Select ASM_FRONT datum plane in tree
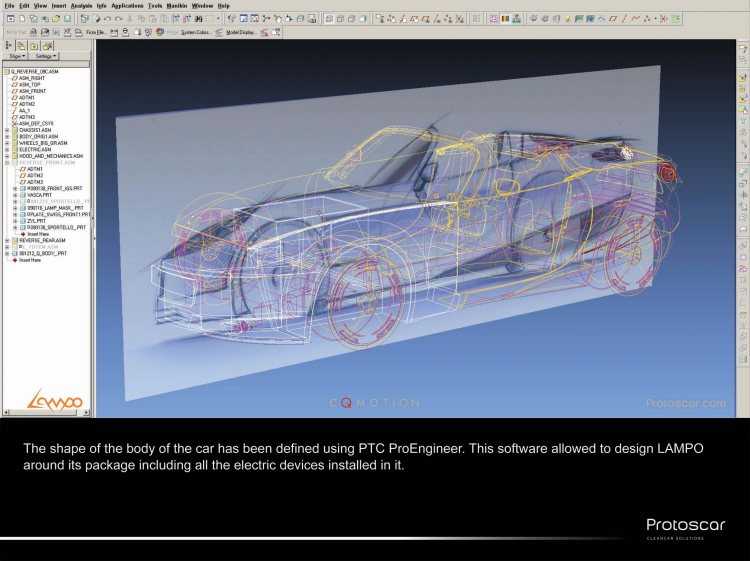 [x=29, y=91]
